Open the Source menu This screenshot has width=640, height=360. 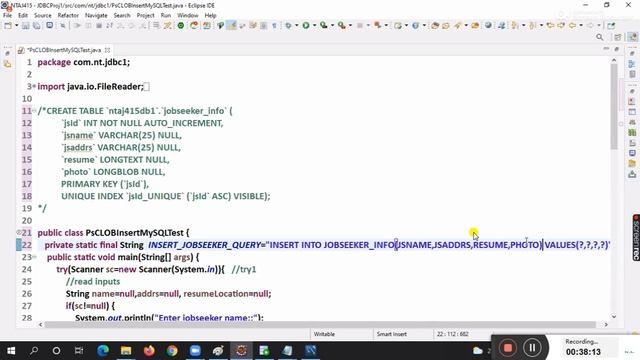coord(42,16)
